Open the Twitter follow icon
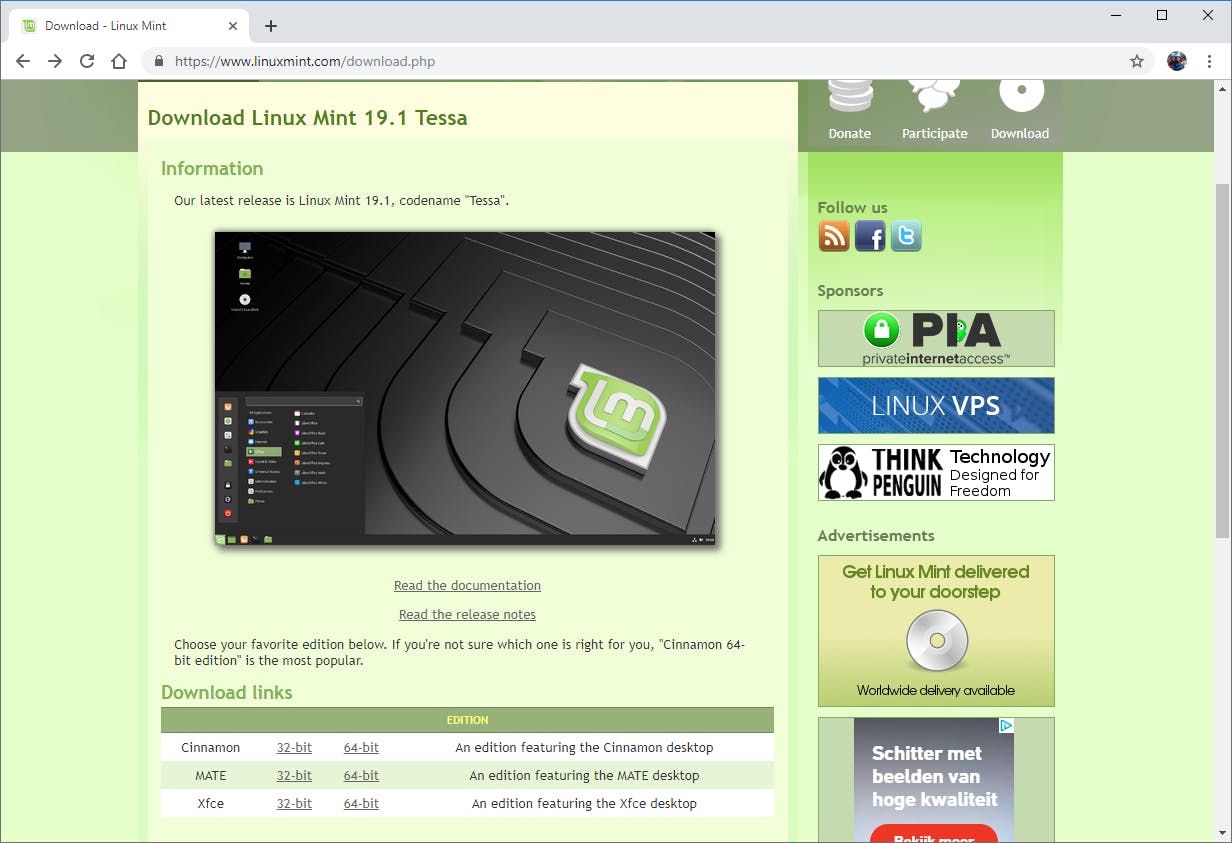 (x=906, y=236)
